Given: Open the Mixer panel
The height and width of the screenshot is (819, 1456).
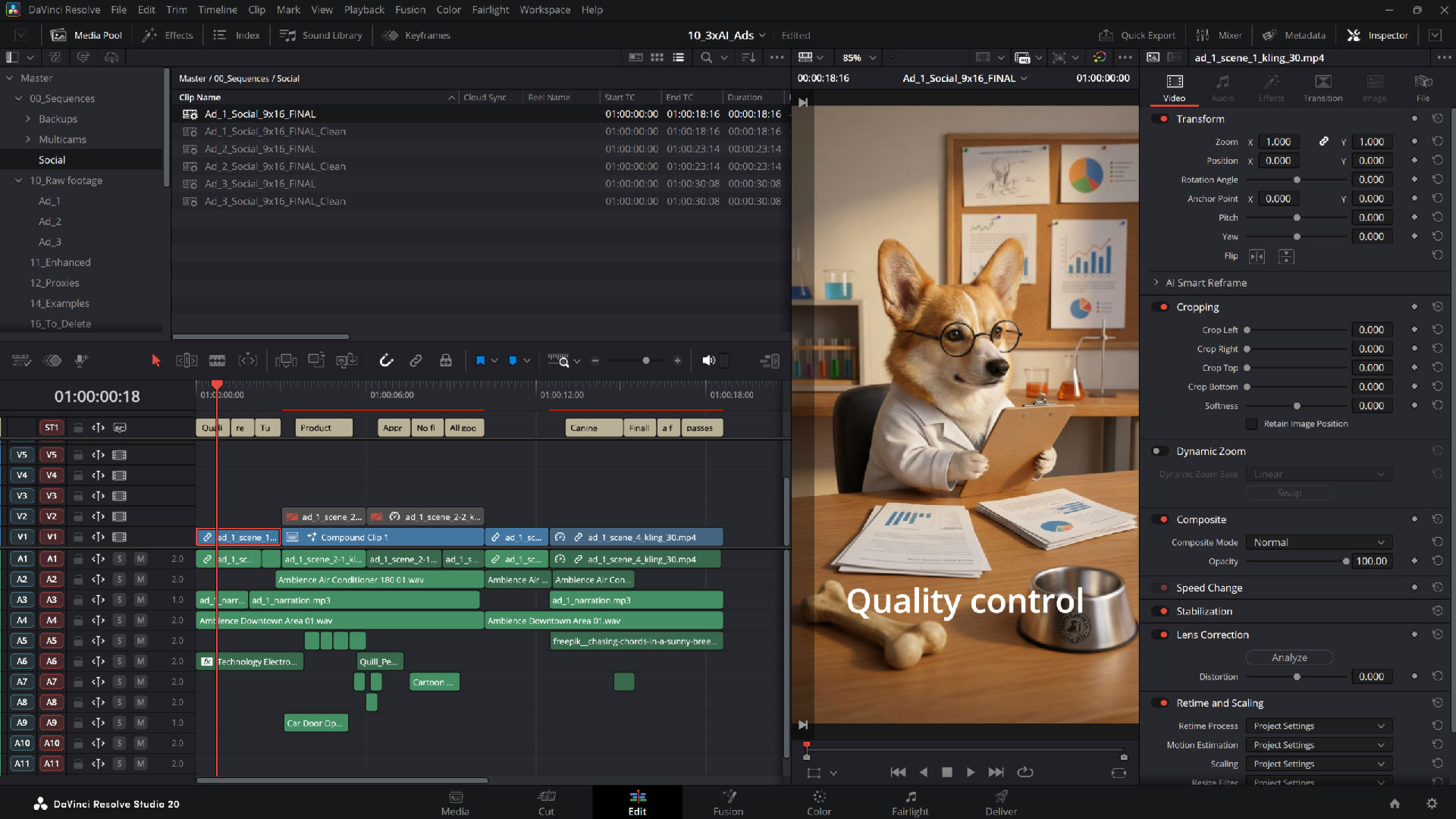Looking at the screenshot, I should tap(1219, 35).
